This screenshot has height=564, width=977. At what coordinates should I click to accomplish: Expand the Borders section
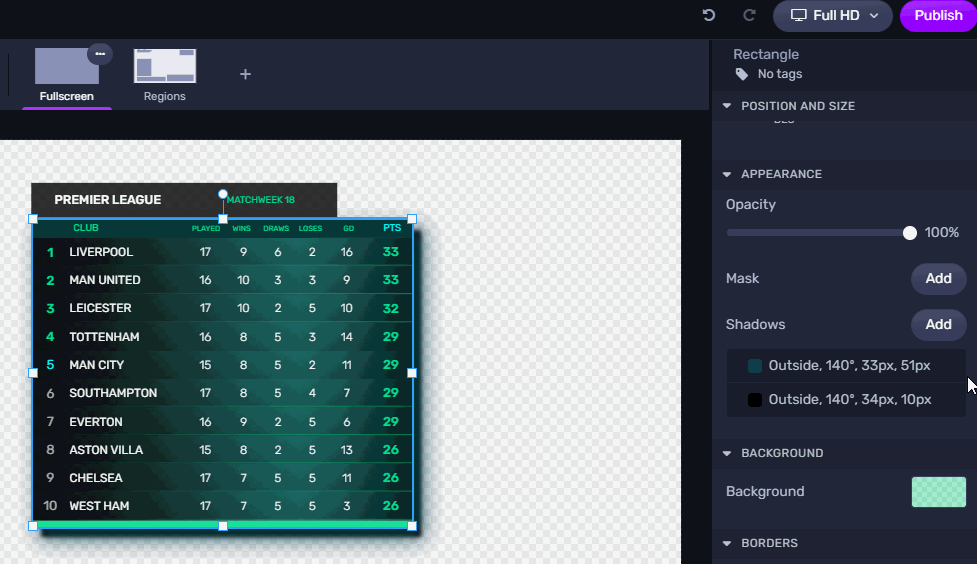(x=727, y=543)
